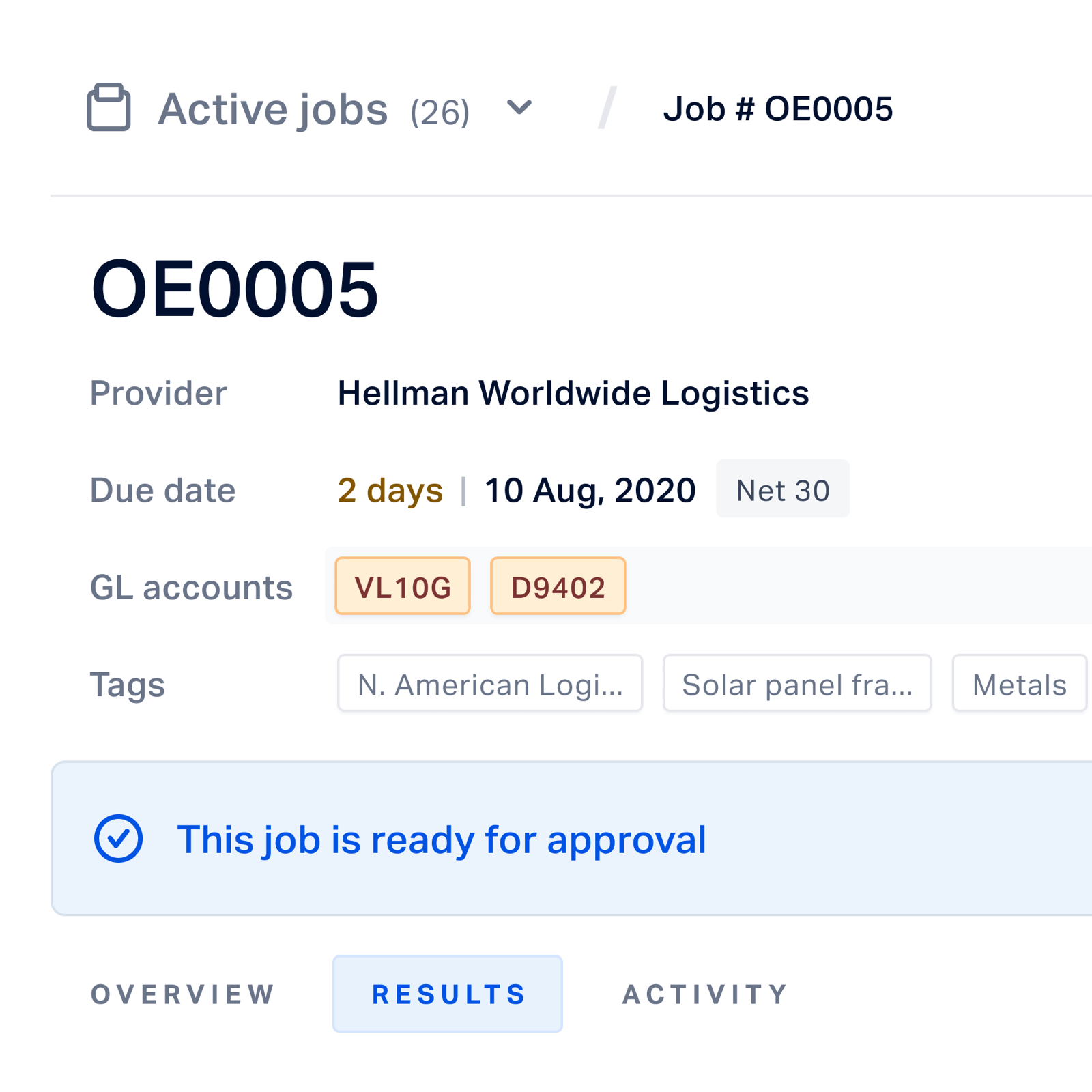Viewport: 1092px width, 1092px height.
Task: Click the Metals tag
Action: click(1020, 683)
